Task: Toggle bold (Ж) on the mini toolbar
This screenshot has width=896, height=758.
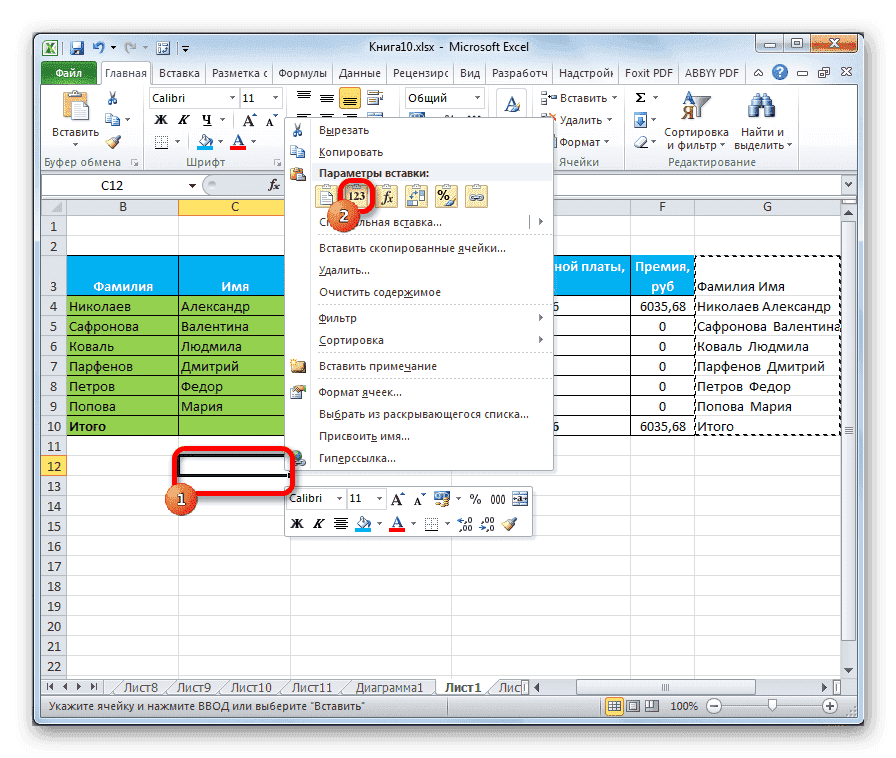Action: click(295, 523)
